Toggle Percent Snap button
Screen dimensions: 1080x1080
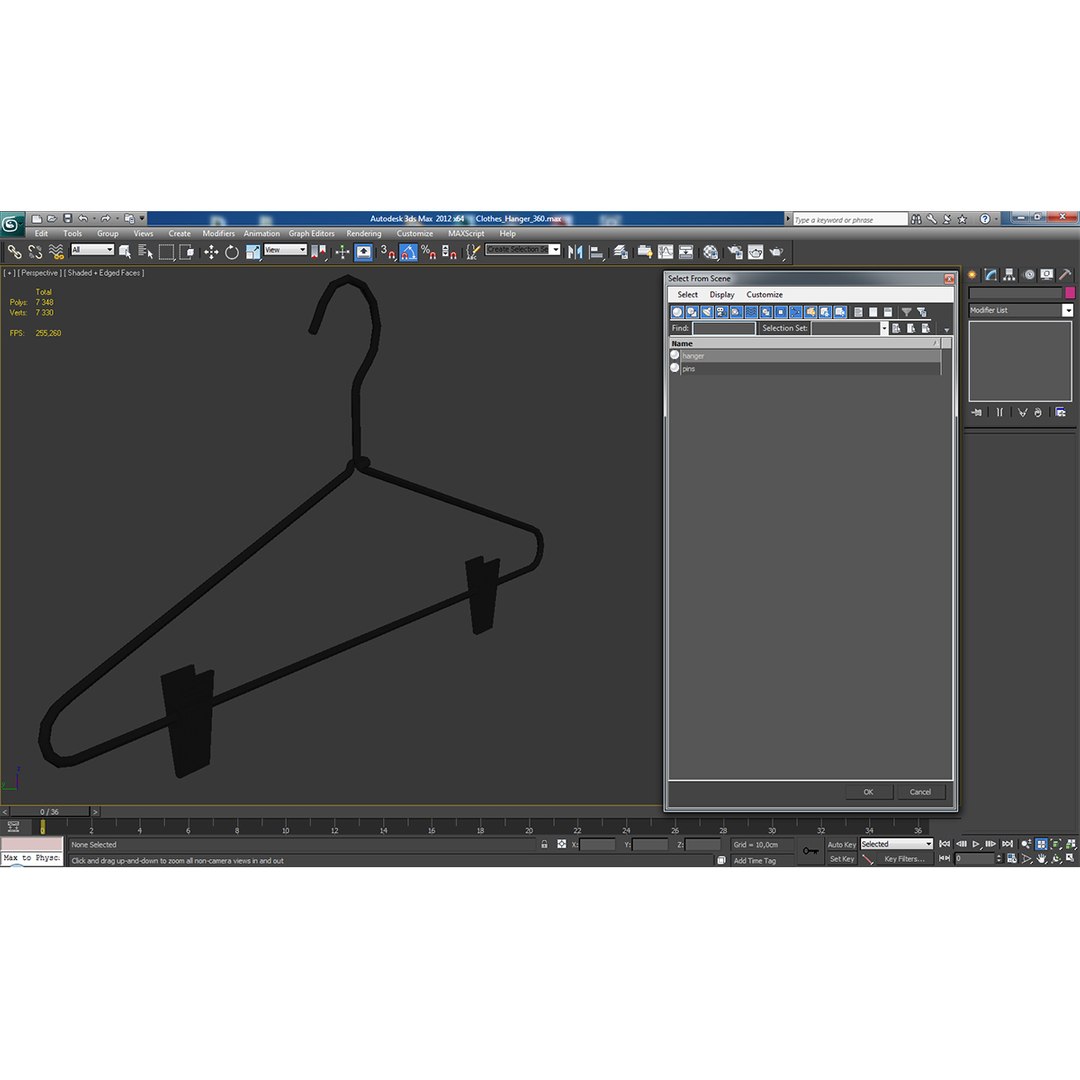click(428, 253)
